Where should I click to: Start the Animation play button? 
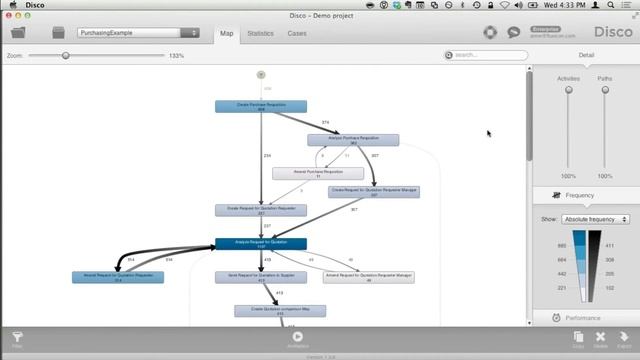(298, 336)
